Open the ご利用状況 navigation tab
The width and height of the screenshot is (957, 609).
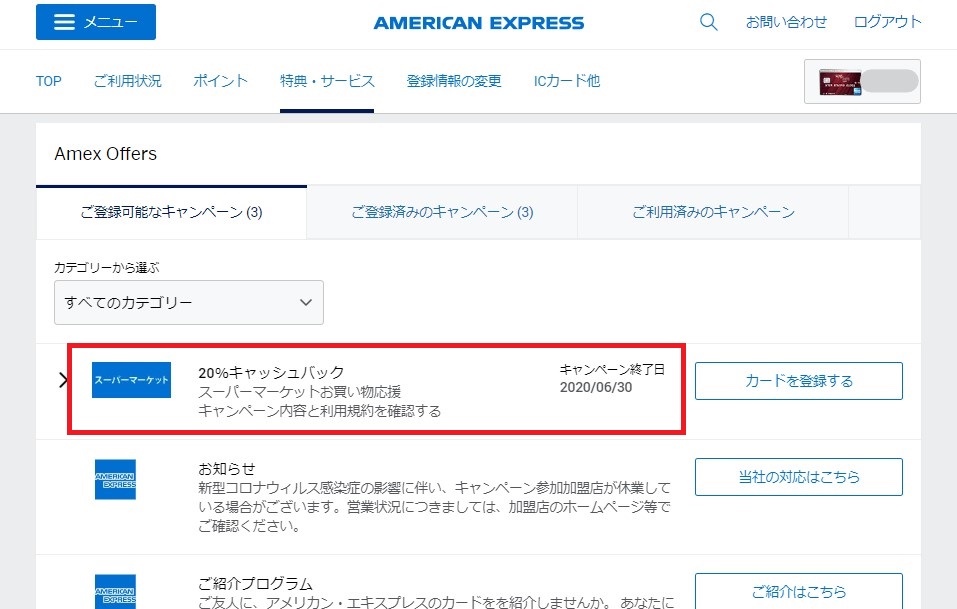pyautogui.click(x=128, y=81)
